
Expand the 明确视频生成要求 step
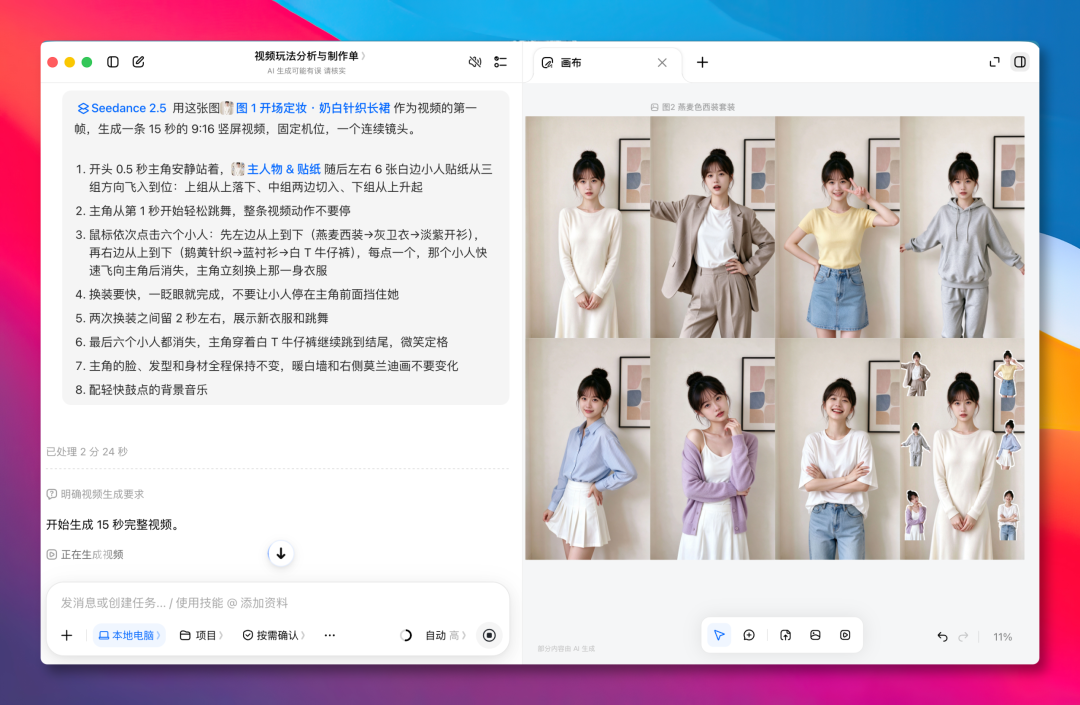(95, 494)
